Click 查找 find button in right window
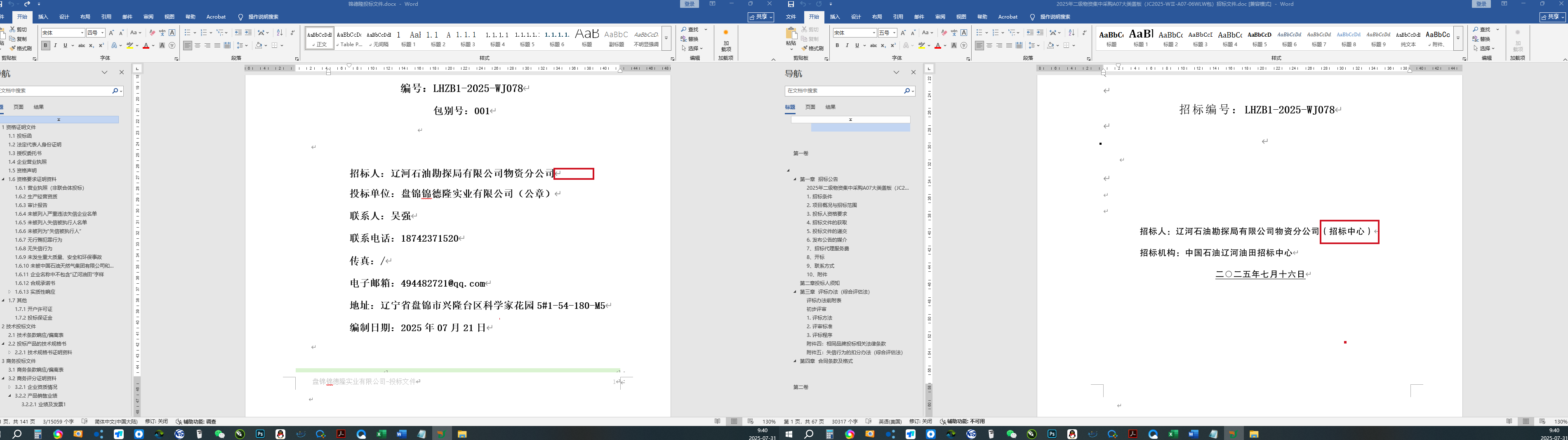Image resolution: width=1568 pixels, height=440 pixels. pos(1482,29)
